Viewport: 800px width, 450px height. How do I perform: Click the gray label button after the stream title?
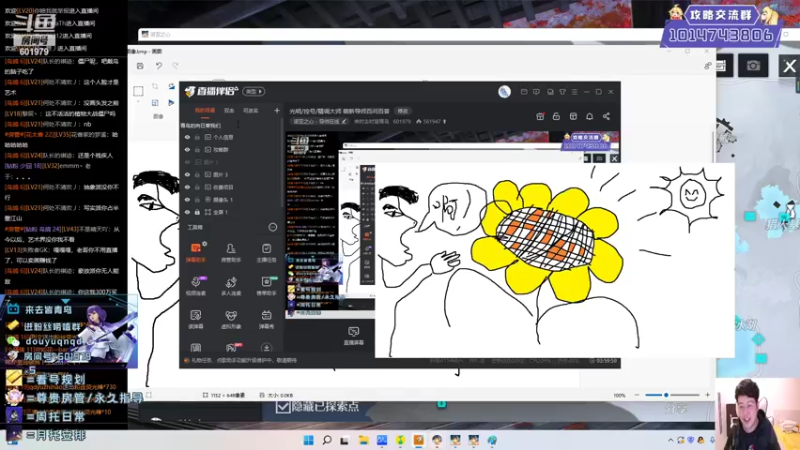click(x=403, y=111)
